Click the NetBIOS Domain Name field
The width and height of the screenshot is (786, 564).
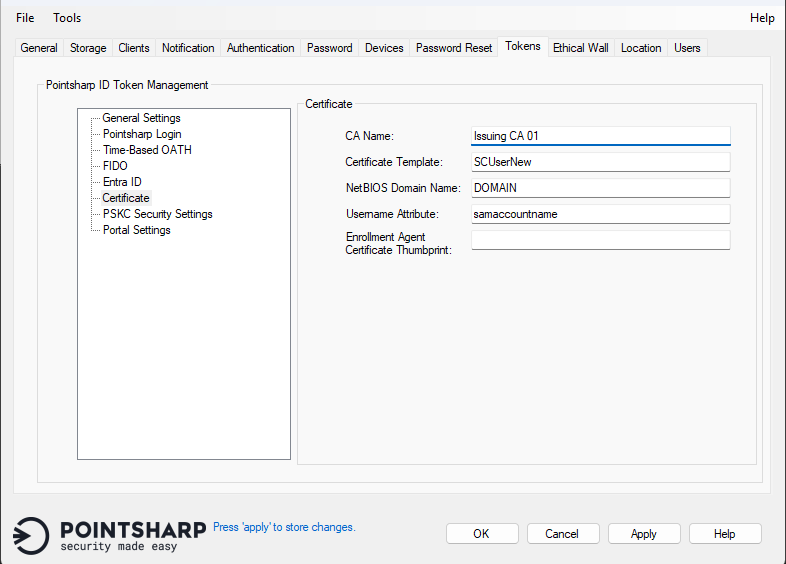[x=601, y=188]
